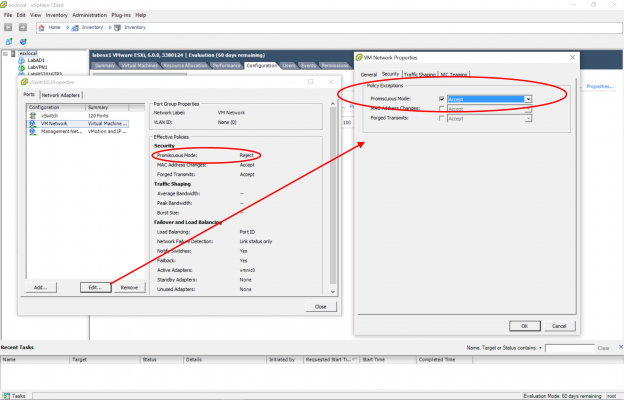Open the Properties link behind dialog
The height and width of the screenshot is (400, 624).
point(600,86)
